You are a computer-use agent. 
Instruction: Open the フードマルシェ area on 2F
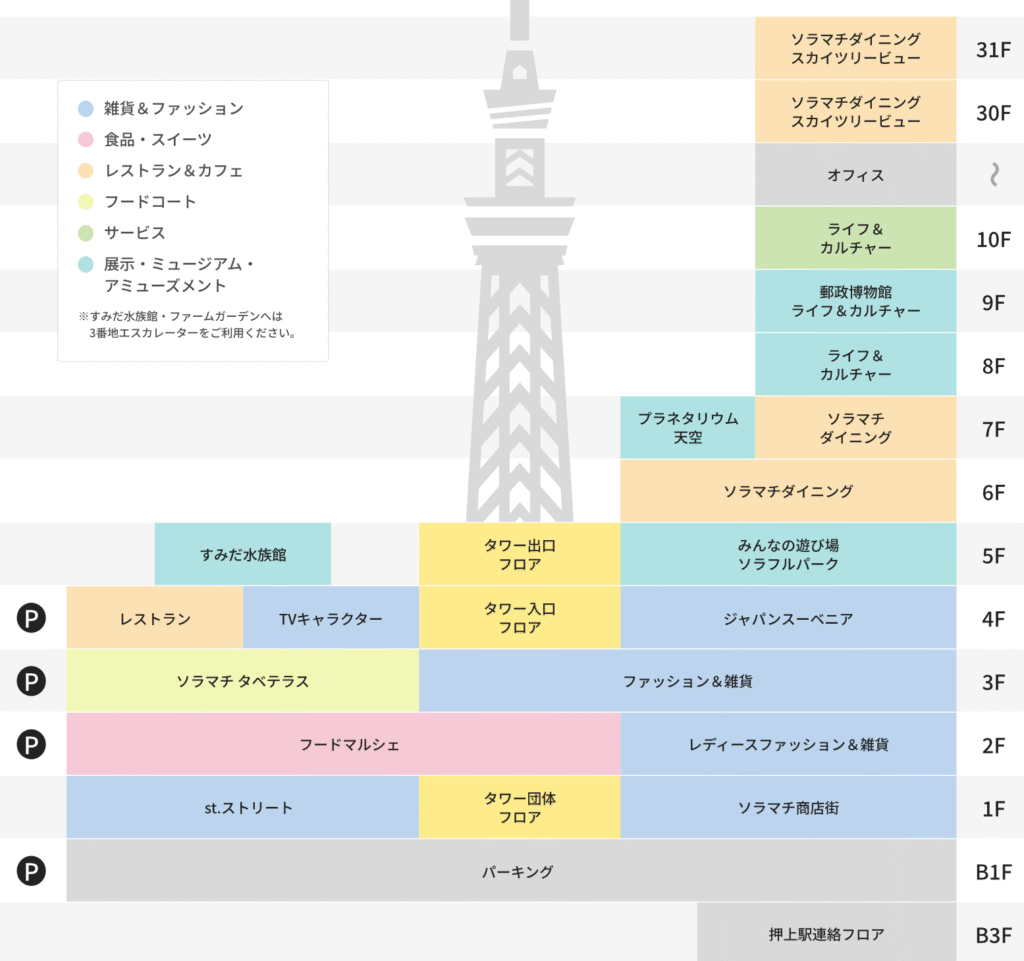coord(343,745)
